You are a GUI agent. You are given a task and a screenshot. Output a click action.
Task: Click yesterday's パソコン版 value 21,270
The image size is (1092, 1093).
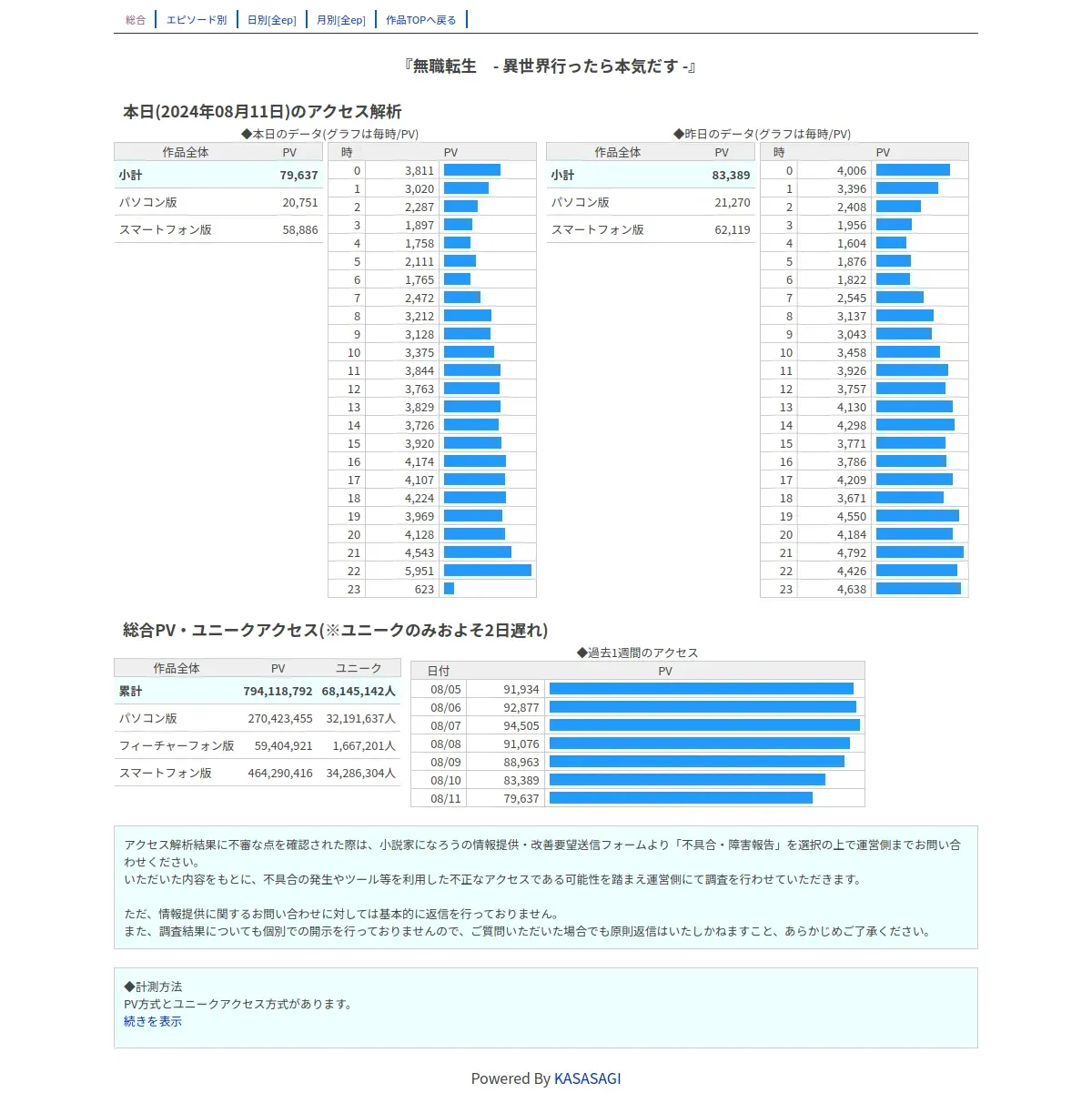[733, 203]
